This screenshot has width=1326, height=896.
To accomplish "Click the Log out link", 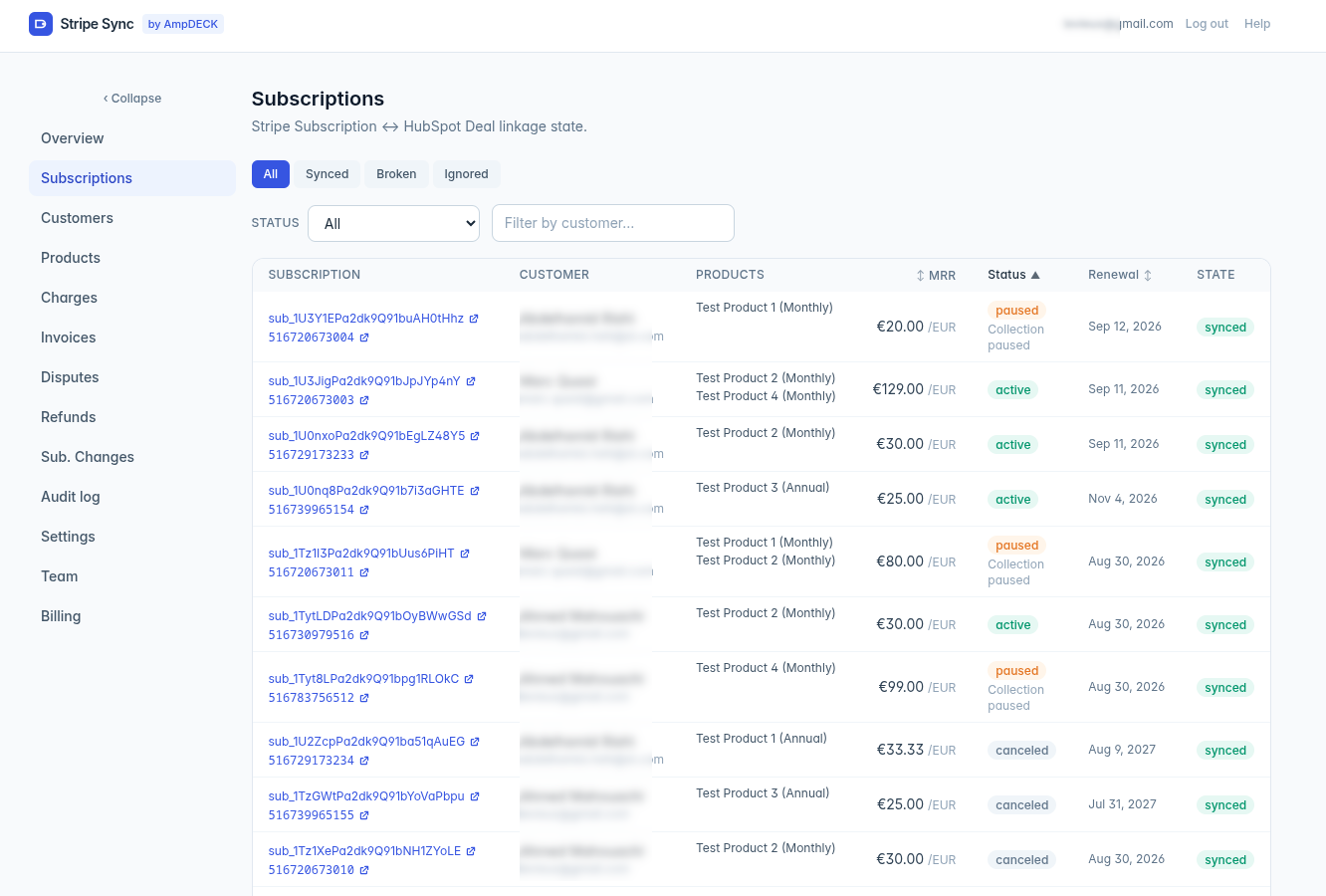I will click(x=1207, y=24).
